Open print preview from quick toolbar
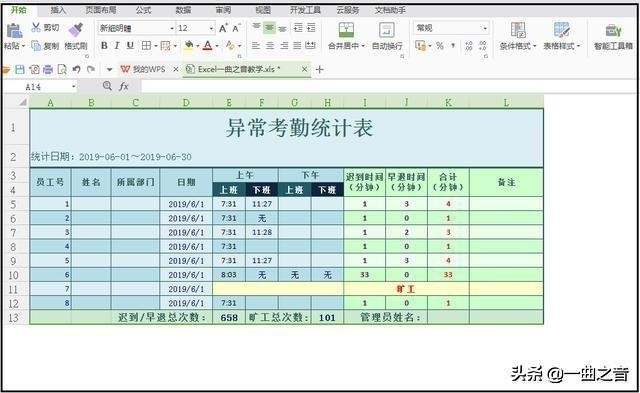The image size is (640, 393). click(x=62, y=69)
